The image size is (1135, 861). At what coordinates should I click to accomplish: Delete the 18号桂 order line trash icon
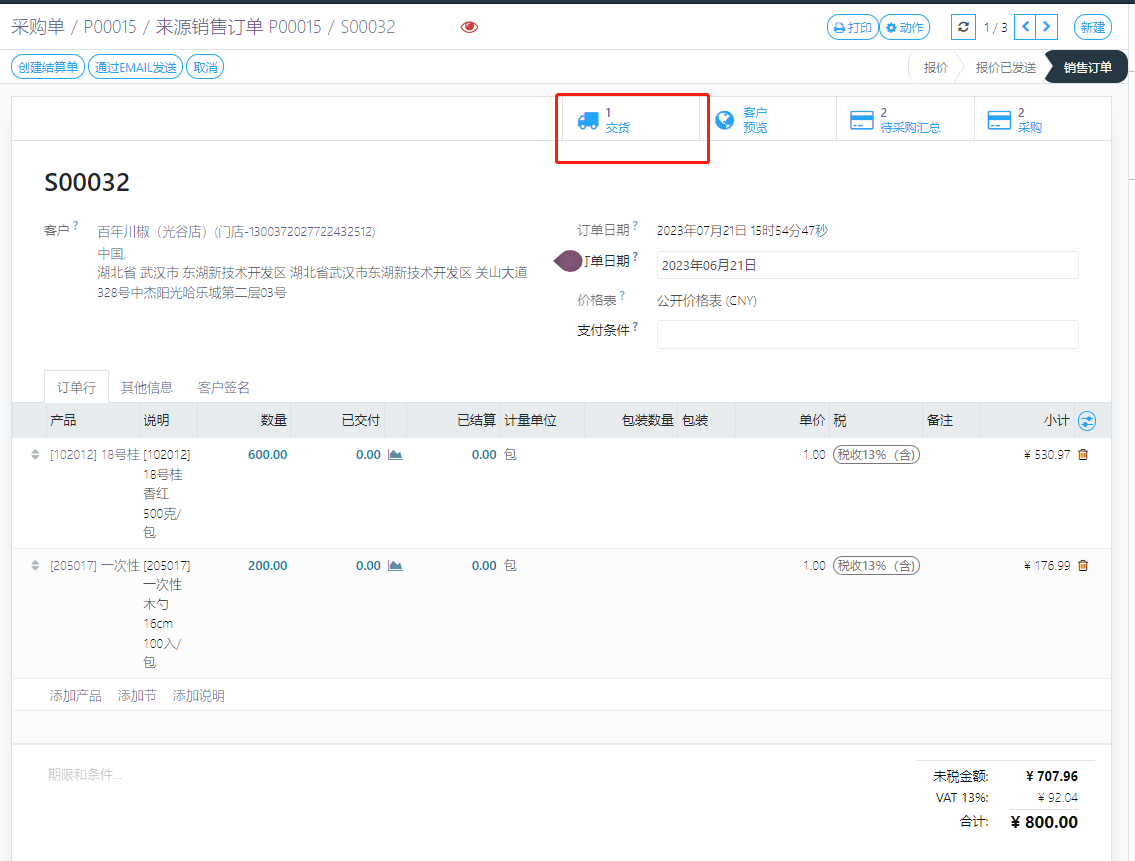pos(1083,454)
